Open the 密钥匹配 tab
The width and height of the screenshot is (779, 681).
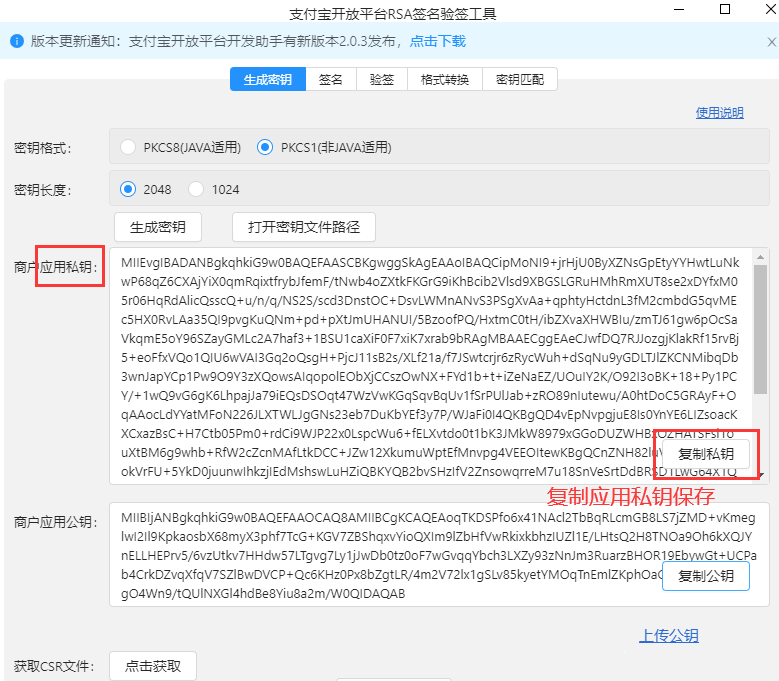click(x=520, y=79)
